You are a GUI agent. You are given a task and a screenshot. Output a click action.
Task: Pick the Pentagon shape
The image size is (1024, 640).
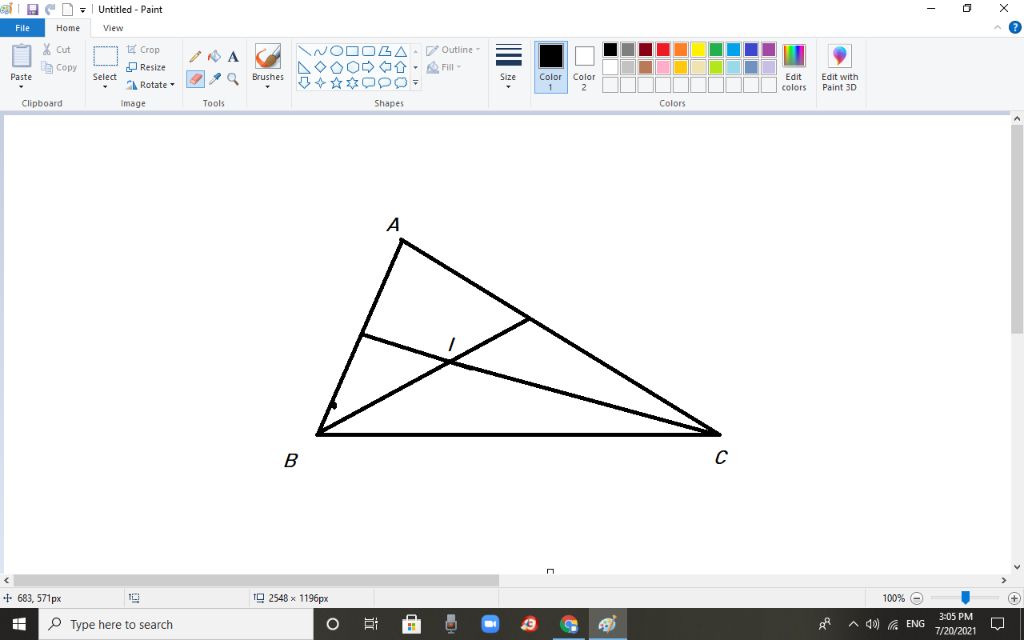click(336, 67)
